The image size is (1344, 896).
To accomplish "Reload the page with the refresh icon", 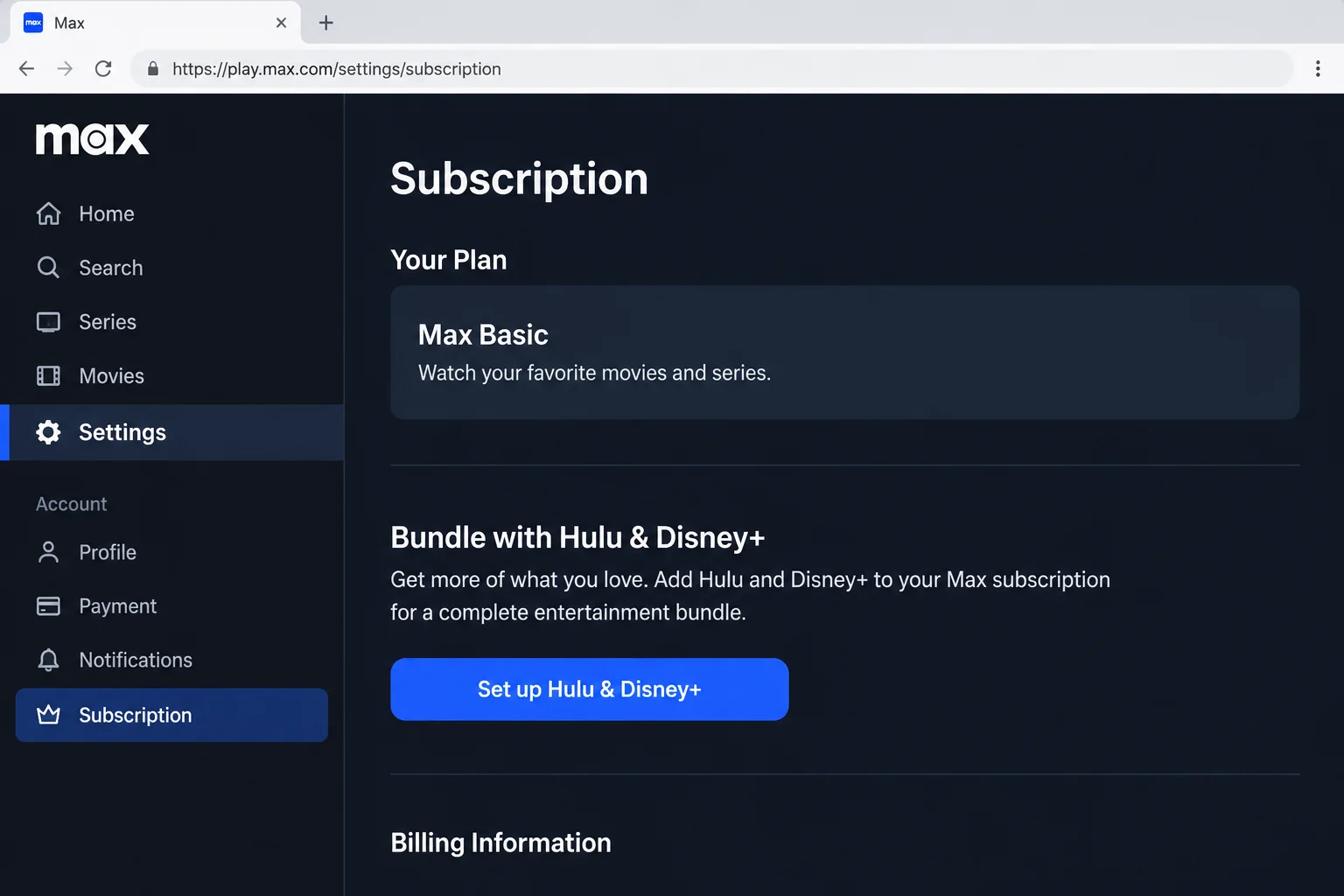I will (103, 69).
